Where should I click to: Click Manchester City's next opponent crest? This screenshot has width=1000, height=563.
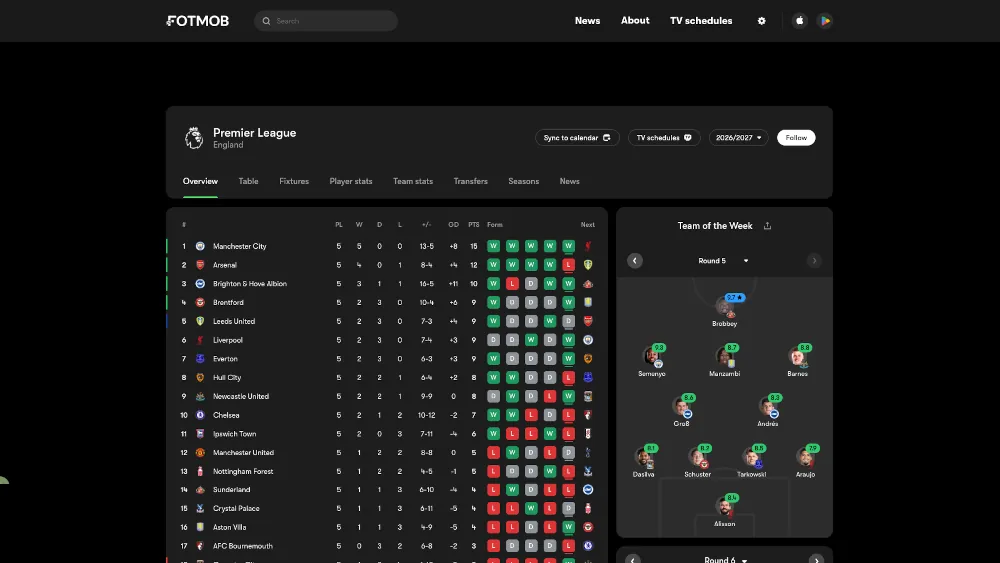588,246
